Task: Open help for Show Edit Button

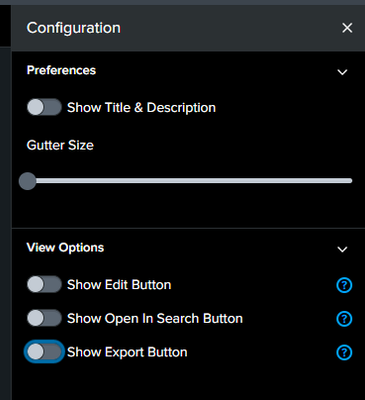Action: pos(344,285)
